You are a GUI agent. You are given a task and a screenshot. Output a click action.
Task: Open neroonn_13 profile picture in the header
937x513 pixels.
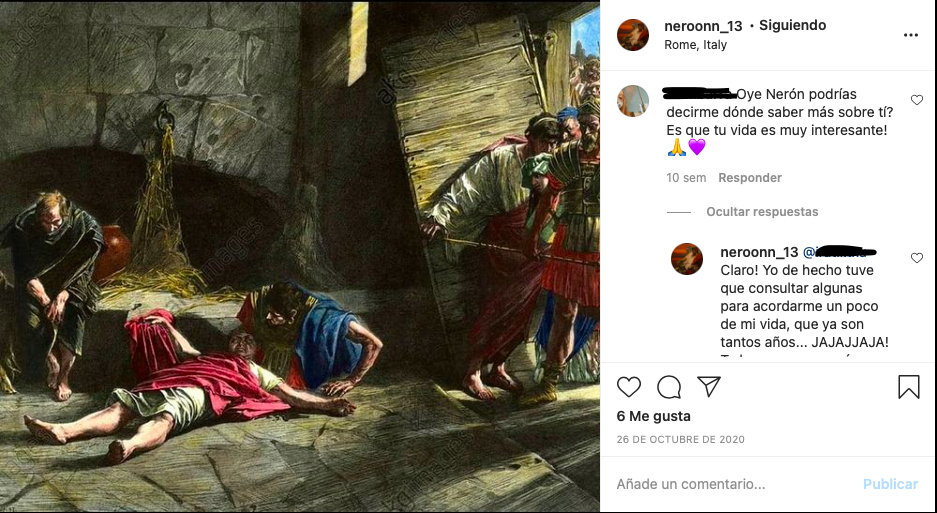point(632,34)
